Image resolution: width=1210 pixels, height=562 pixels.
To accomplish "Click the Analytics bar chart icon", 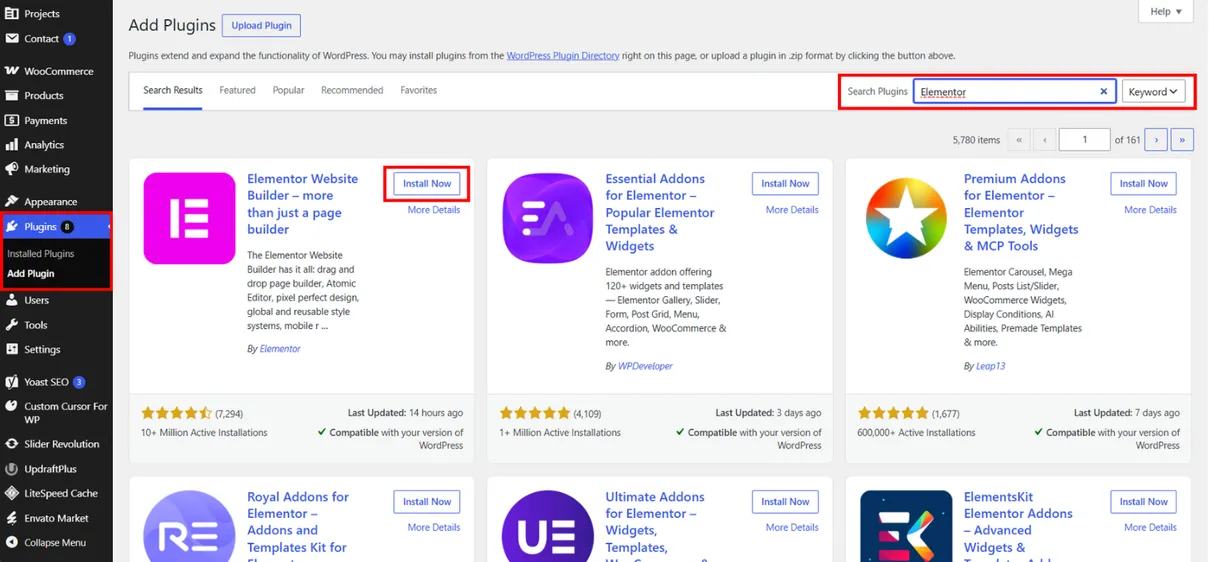I will (x=12, y=145).
